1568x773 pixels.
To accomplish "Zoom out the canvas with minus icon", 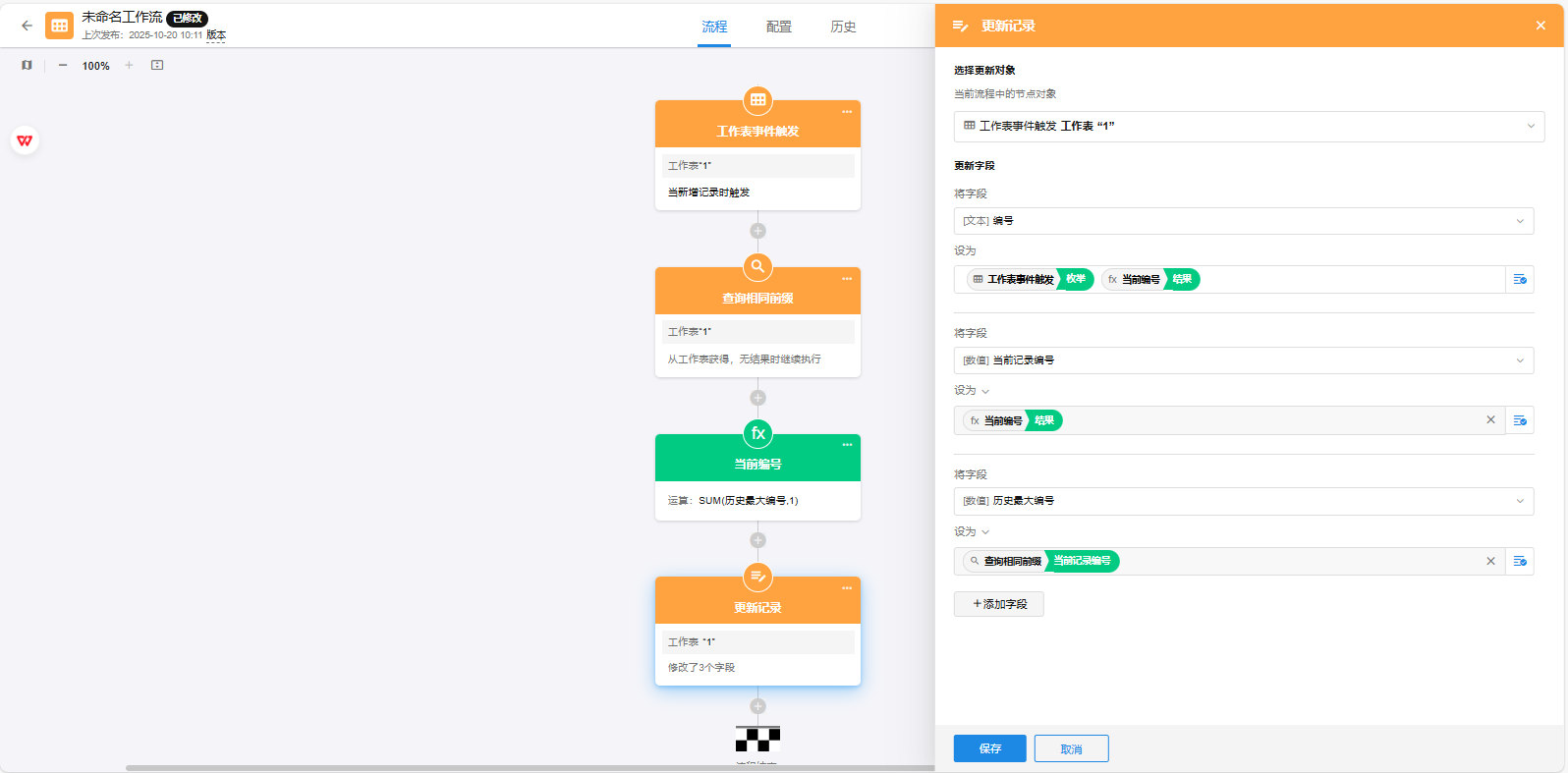I will [x=63, y=66].
